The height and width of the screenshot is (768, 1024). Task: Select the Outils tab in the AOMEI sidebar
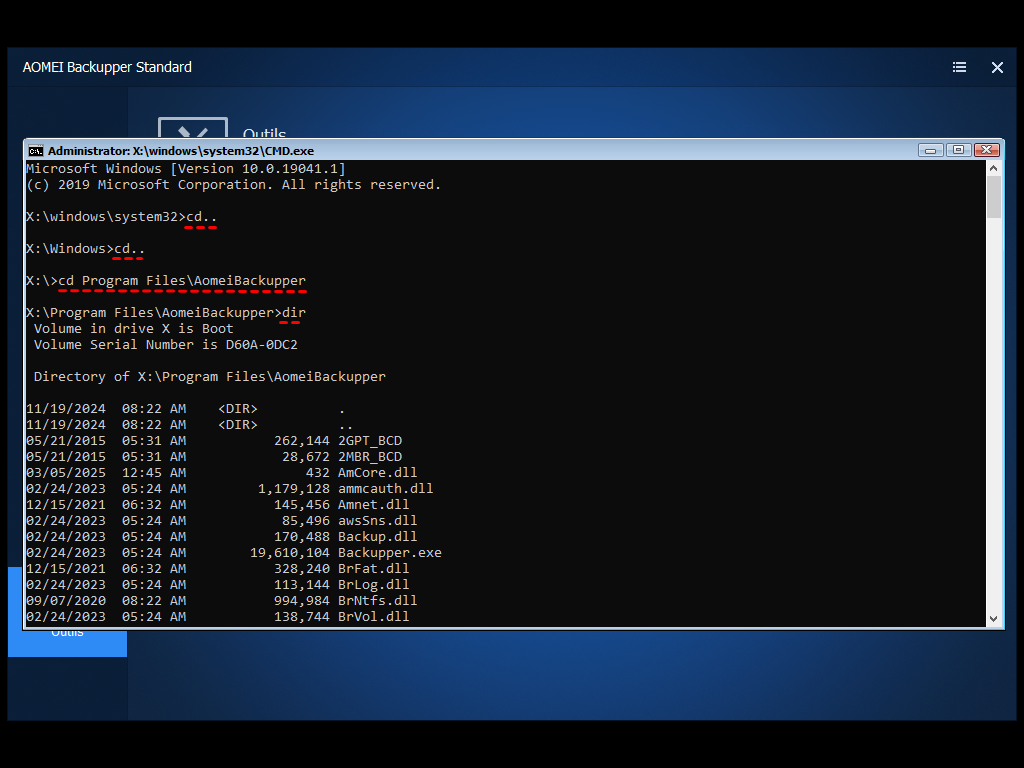67,643
